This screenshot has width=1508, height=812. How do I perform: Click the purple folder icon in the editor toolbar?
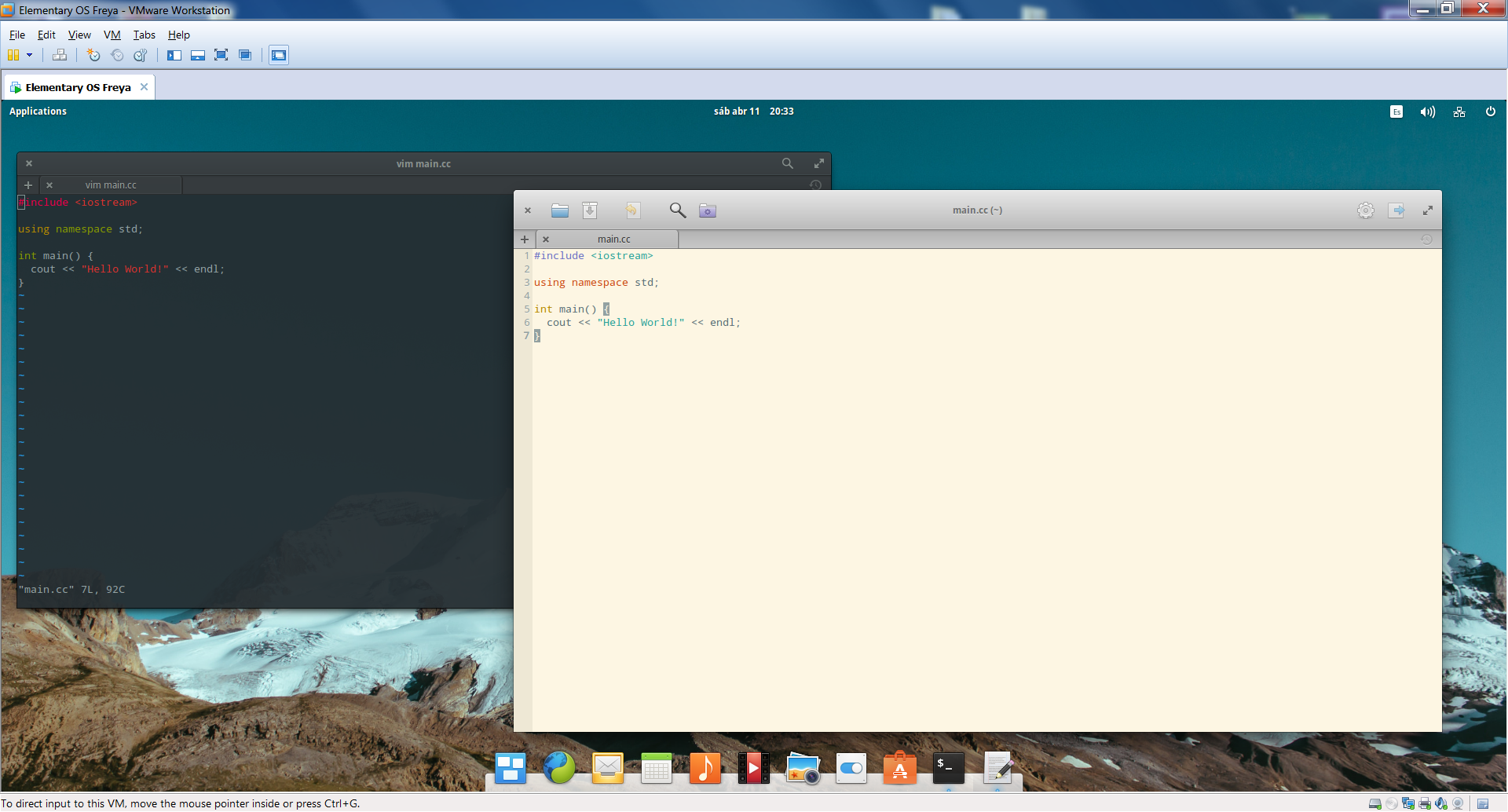[708, 210]
